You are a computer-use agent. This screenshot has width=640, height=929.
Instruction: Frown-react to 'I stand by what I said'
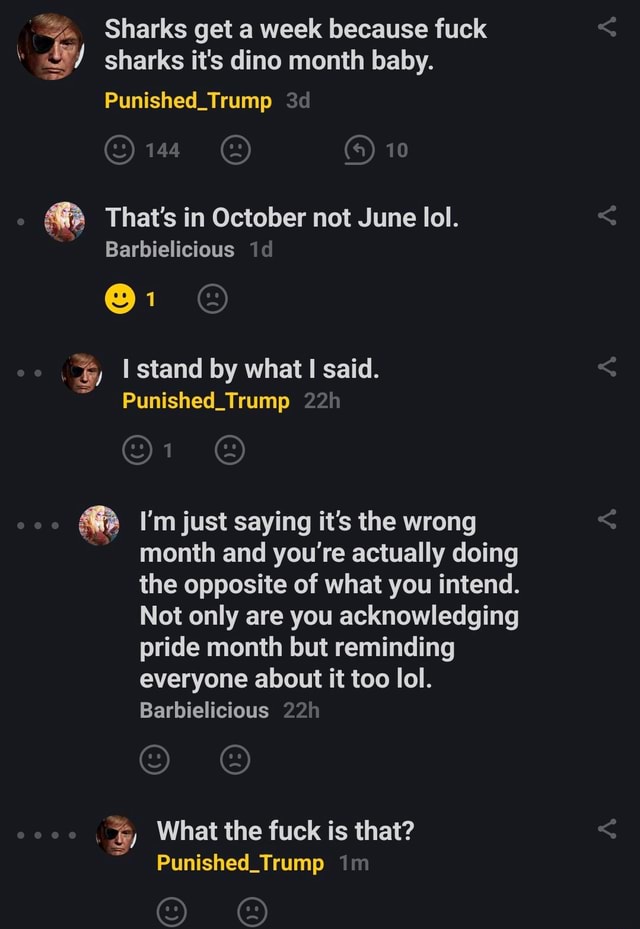pyautogui.click(x=229, y=451)
